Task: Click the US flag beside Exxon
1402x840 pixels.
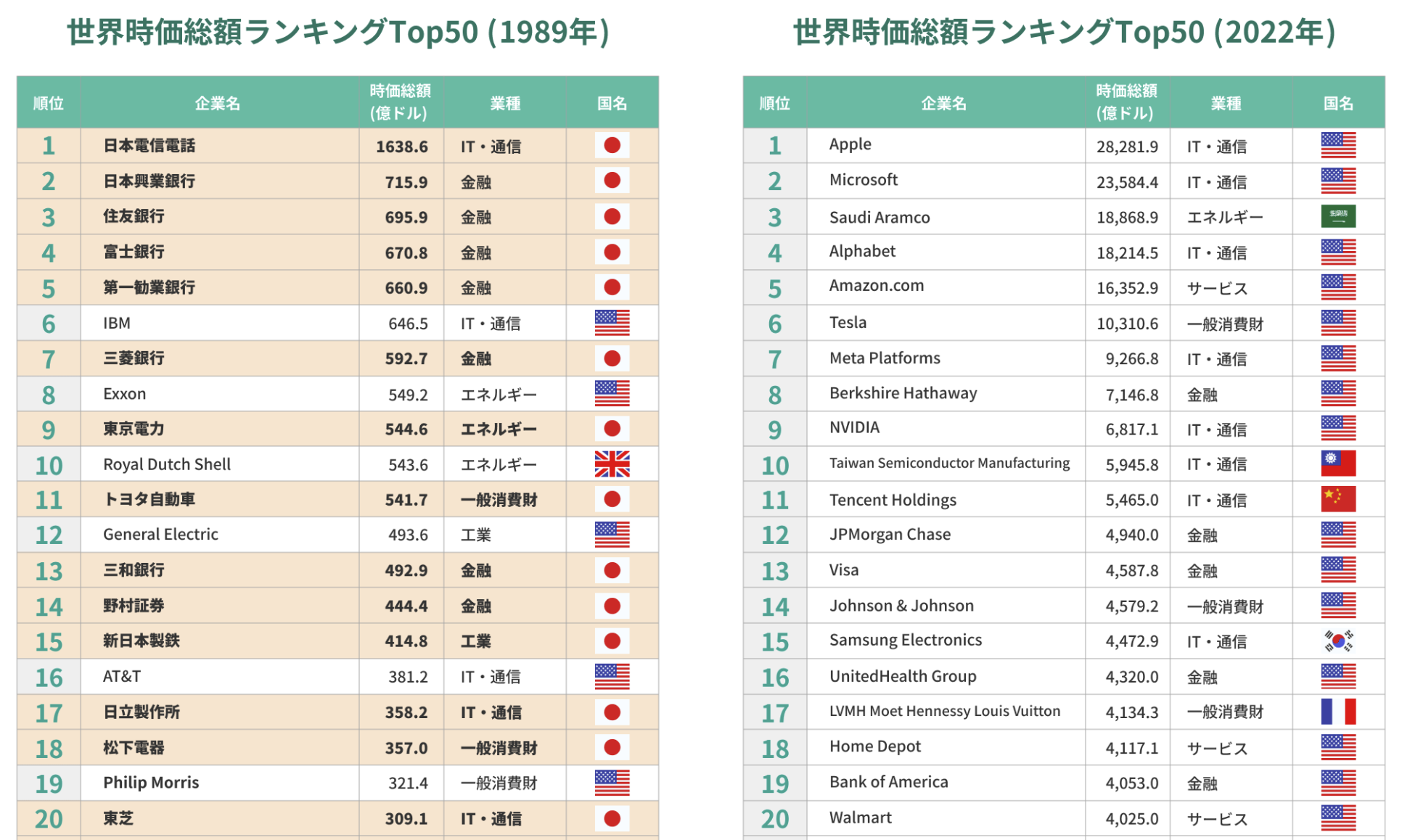Action: click(612, 394)
